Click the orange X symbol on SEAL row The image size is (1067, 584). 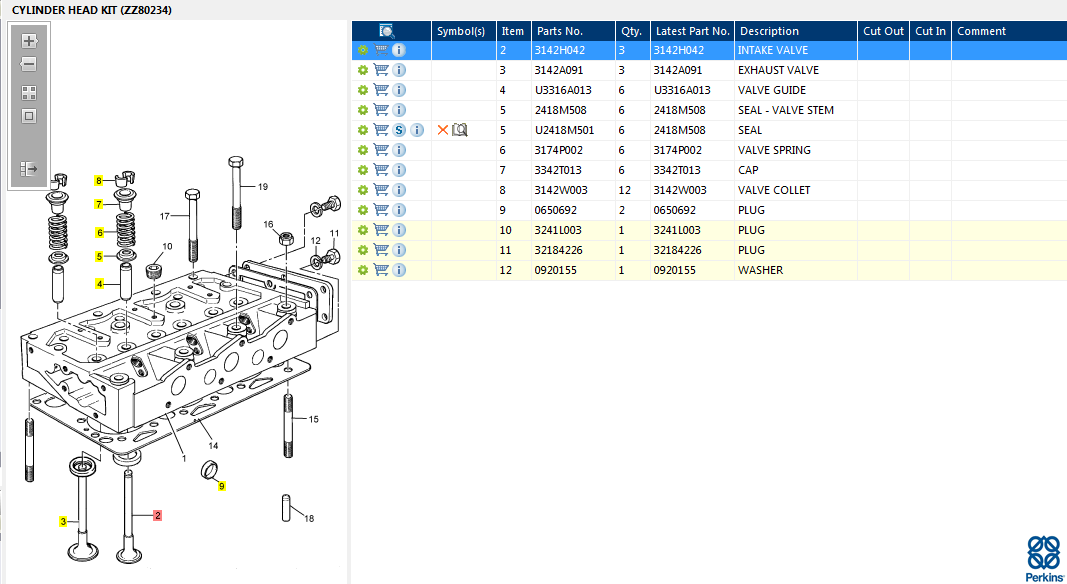coord(443,130)
